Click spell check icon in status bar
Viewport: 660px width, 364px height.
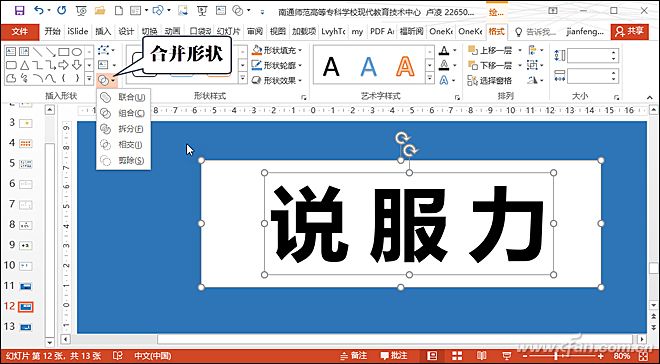coord(118,355)
